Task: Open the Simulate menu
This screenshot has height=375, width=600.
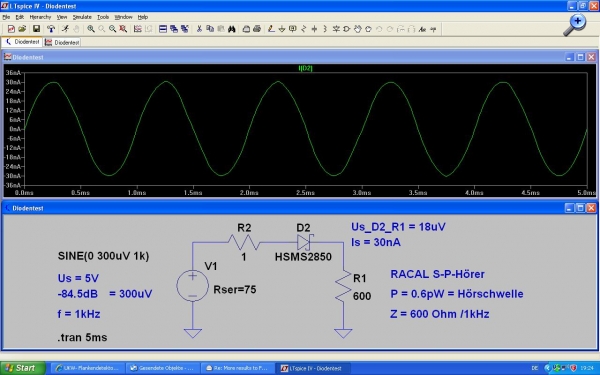Action: point(82,17)
